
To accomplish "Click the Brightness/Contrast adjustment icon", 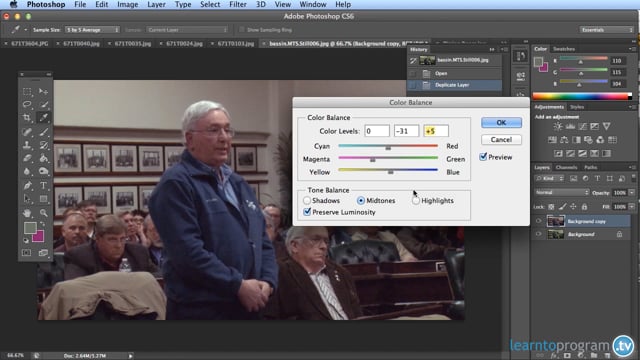I will click(558, 127).
